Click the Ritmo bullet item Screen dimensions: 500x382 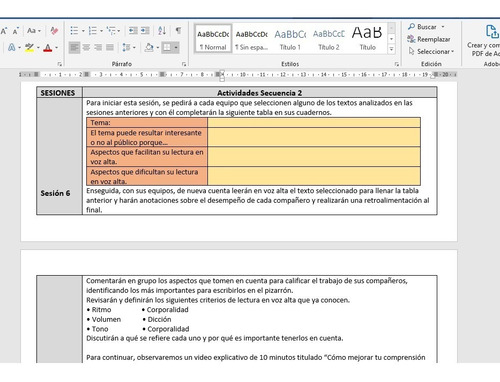pos(99,310)
